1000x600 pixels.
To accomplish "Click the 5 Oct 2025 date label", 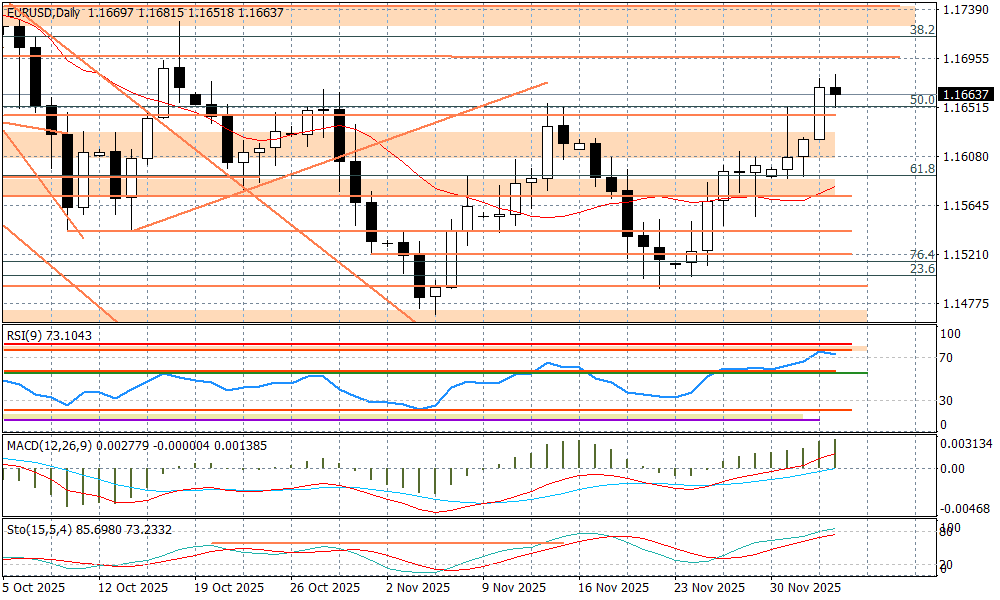I will [35, 588].
